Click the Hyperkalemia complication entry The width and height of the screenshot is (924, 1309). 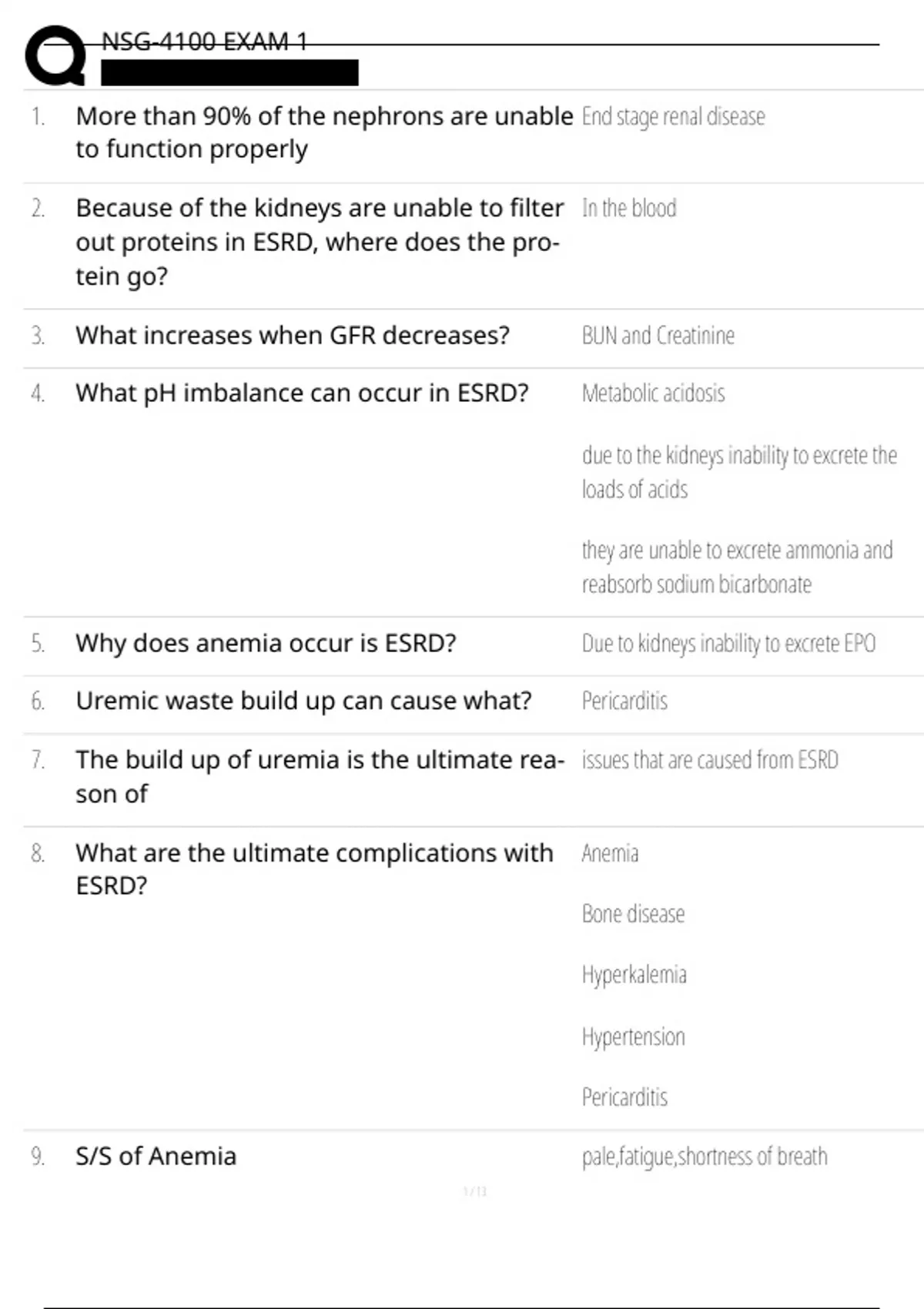pos(634,975)
